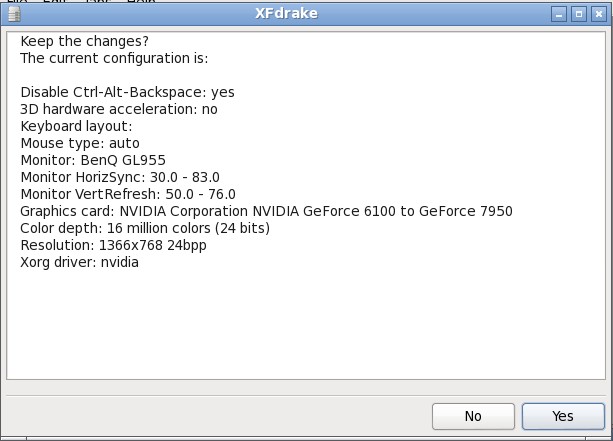Select the Graphics card NVIDIA line
The height and width of the screenshot is (441, 613).
coord(266,211)
